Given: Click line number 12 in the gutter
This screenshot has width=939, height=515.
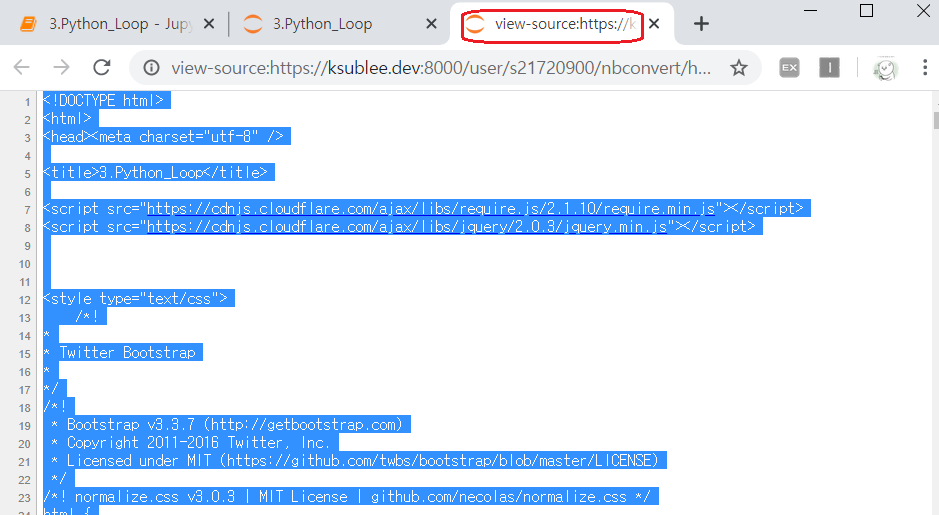Looking at the screenshot, I should [25, 300].
